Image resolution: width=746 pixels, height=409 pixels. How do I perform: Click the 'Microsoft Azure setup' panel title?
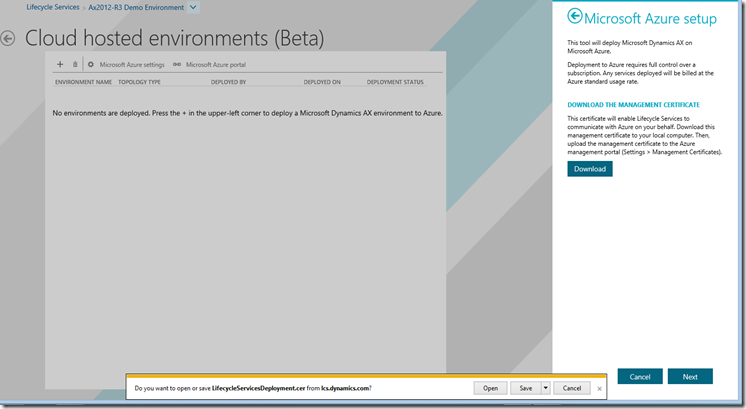click(x=650, y=19)
